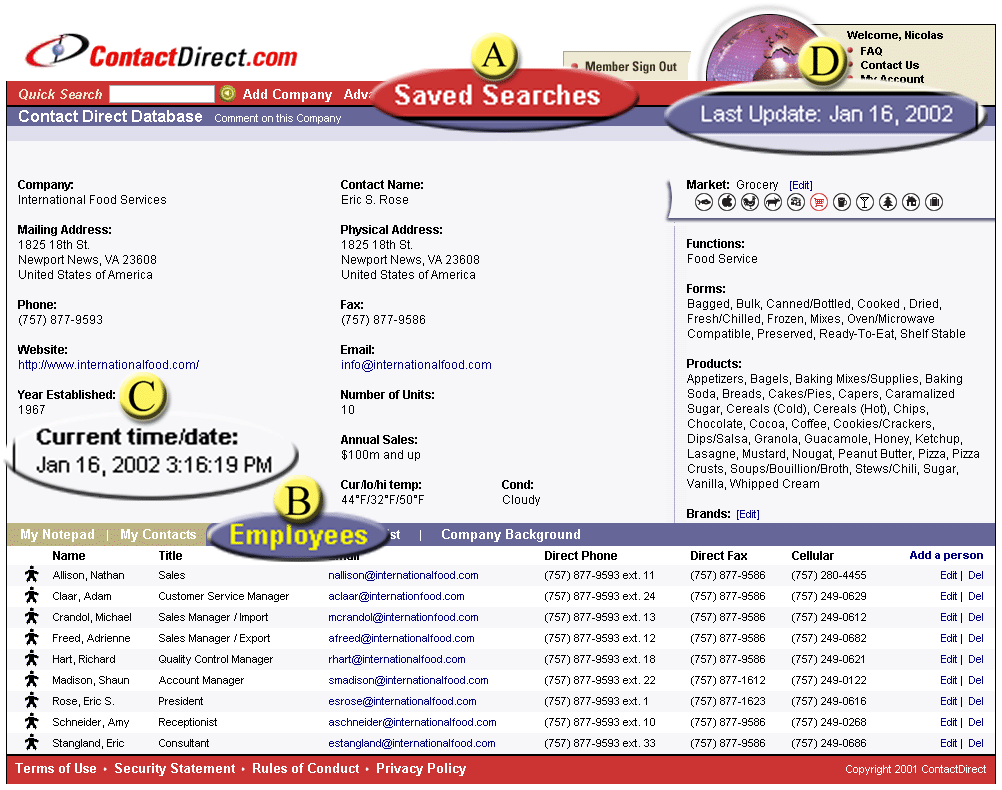Click the Quick Search input field
Viewport: 1002px width, 790px height.
(x=162, y=94)
